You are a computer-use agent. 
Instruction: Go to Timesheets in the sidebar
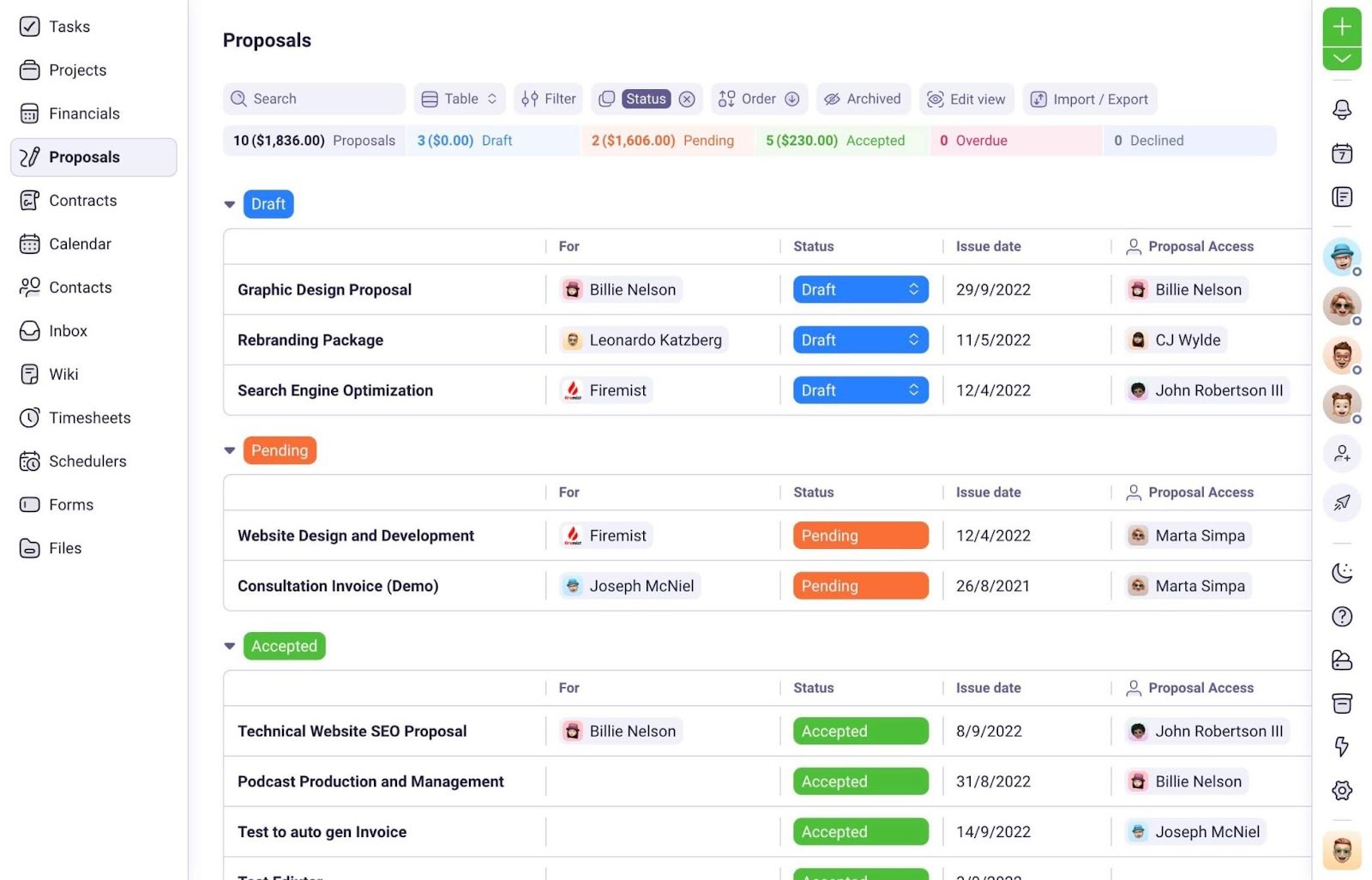coord(89,418)
